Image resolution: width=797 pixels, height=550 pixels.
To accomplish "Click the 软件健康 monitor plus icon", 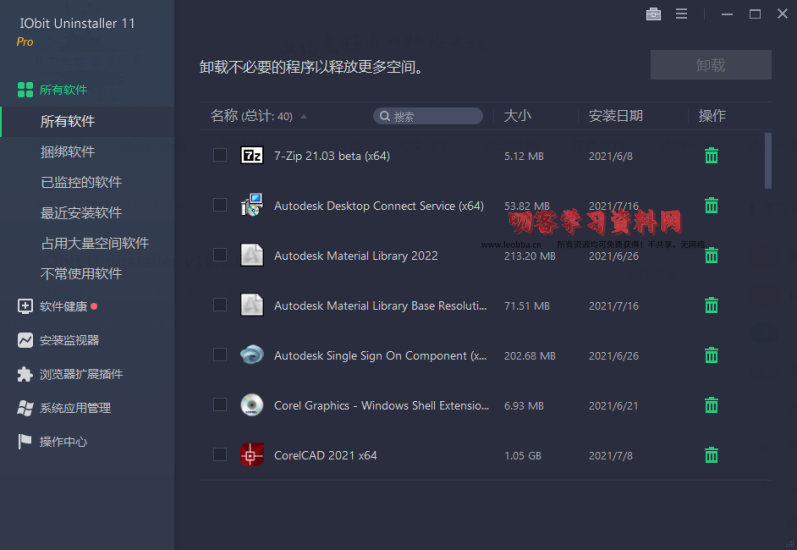I will [25, 307].
